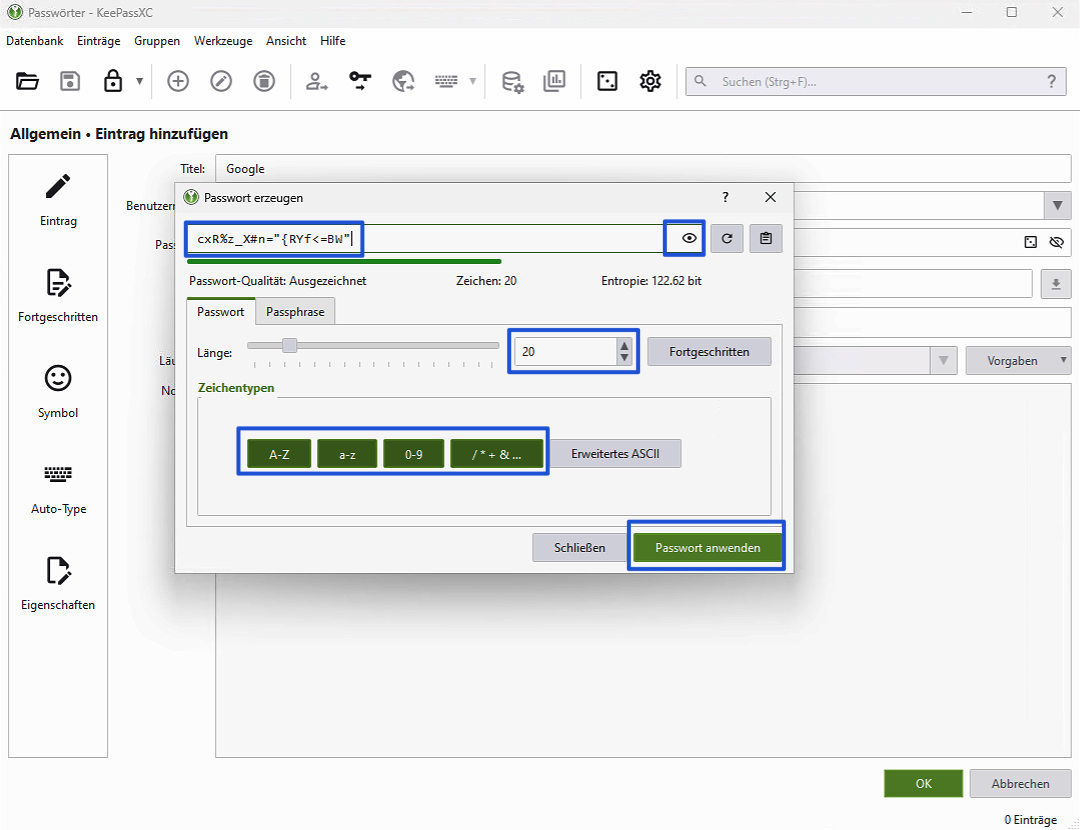Open the database reports icon
1080x830 pixels.
pos(554,82)
